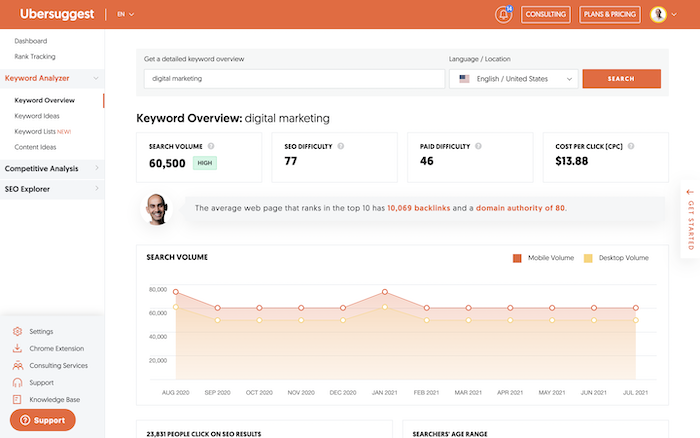Image resolution: width=700 pixels, height=438 pixels.
Task: Open the English / United States dropdown
Action: tap(514, 79)
